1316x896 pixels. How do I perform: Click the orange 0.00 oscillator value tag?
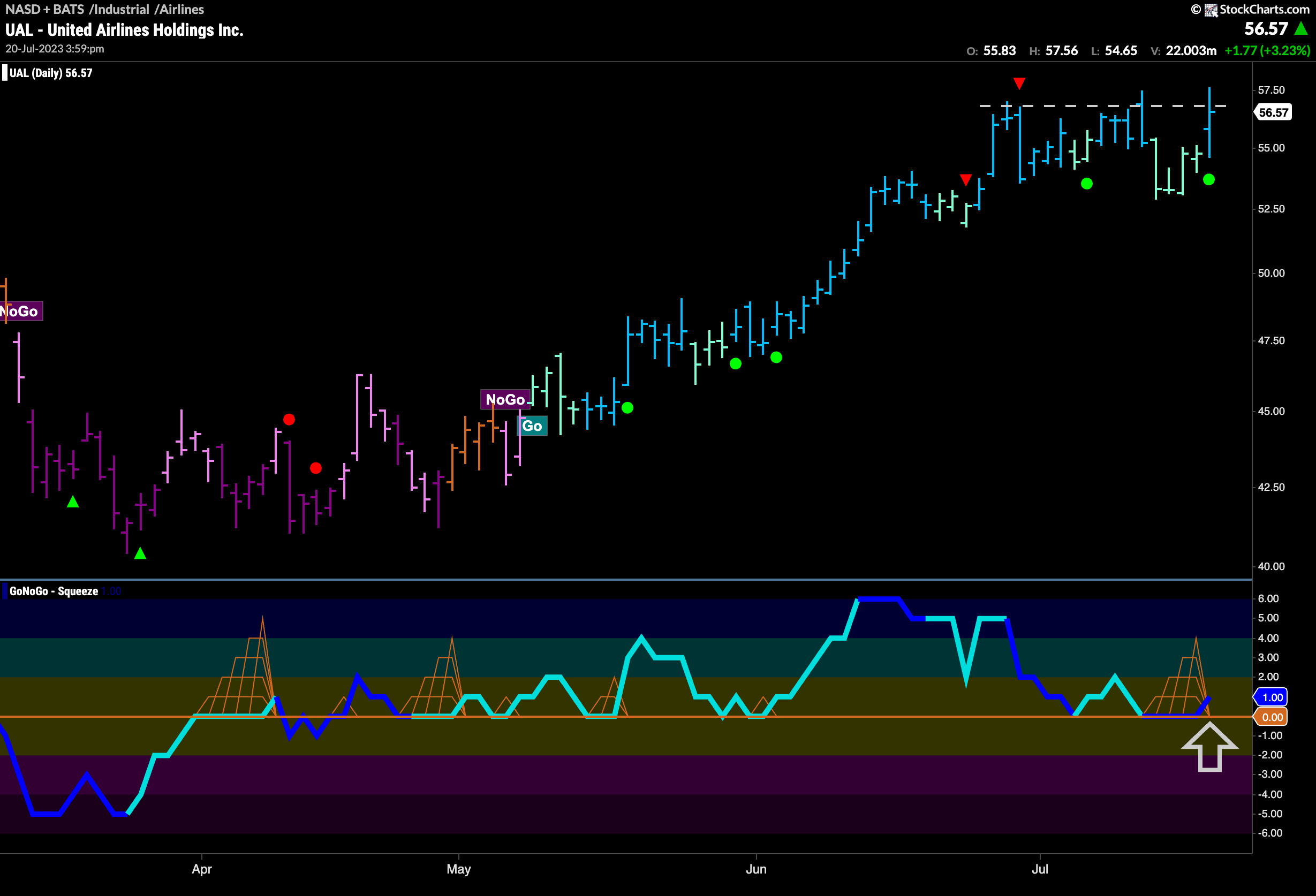1270,717
